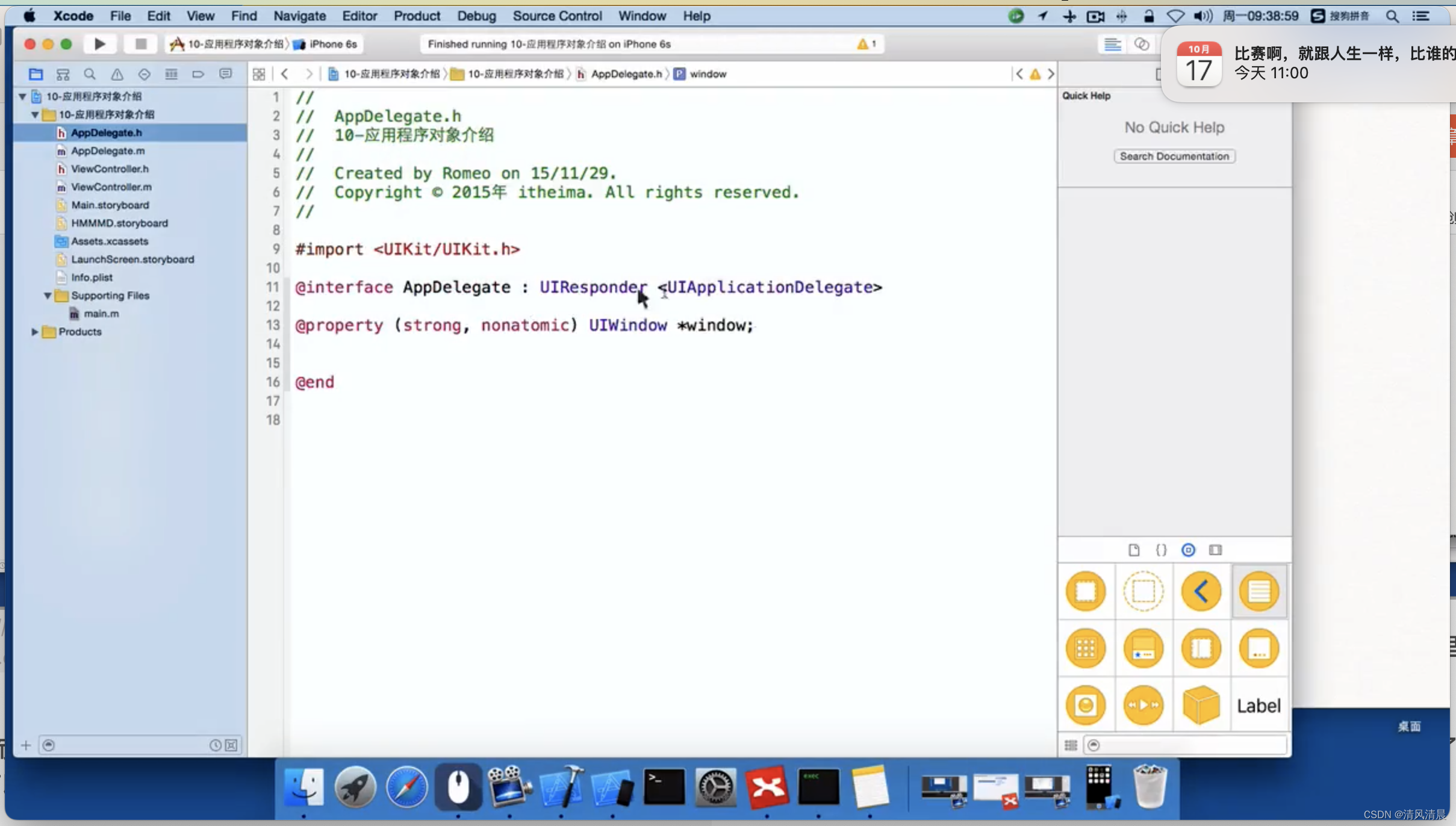Select the Storyboard Reference object
Viewport: 1456px width, 826px height.
click(1143, 591)
